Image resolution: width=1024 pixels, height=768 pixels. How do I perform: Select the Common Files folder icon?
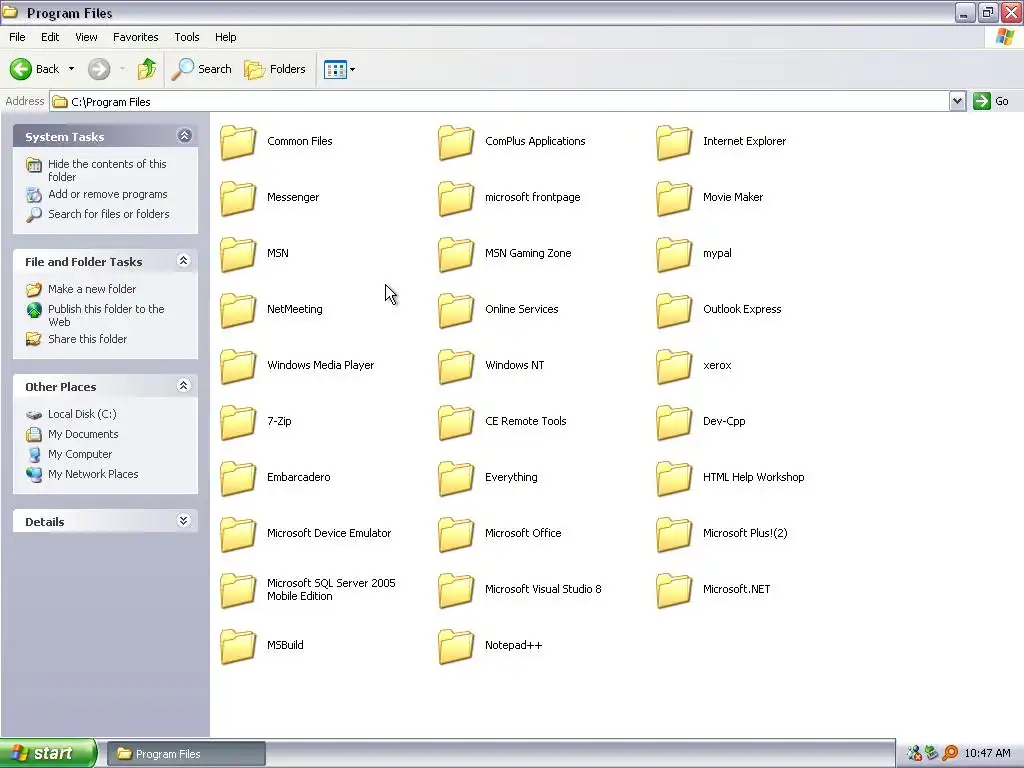[238, 142]
